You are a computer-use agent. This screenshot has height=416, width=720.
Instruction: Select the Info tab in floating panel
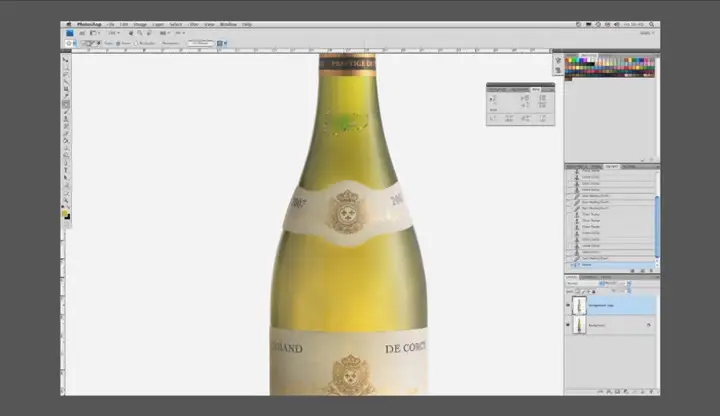click(x=536, y=90)
